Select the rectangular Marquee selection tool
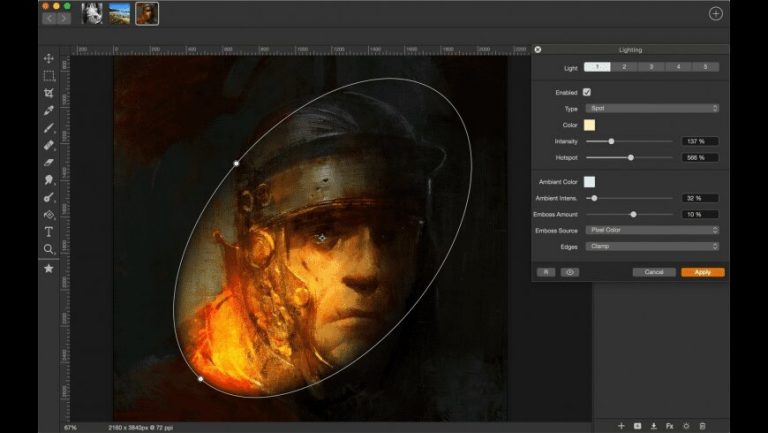 coord(48,75)
